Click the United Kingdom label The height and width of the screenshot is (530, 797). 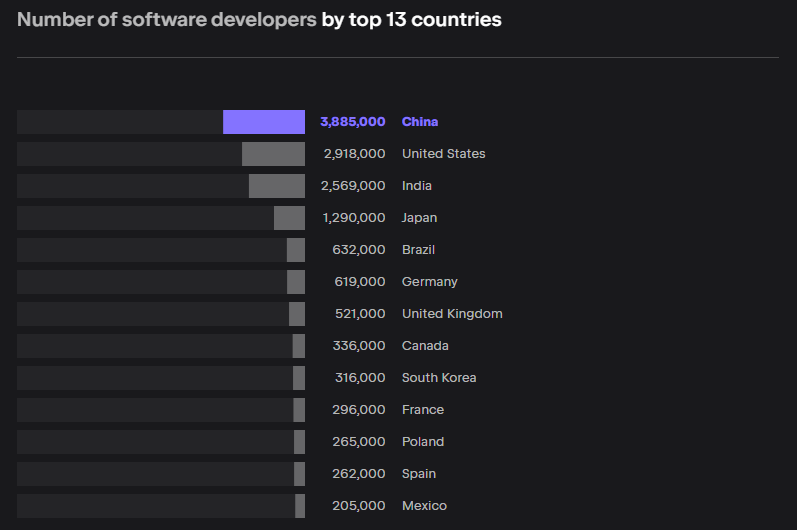452,314
